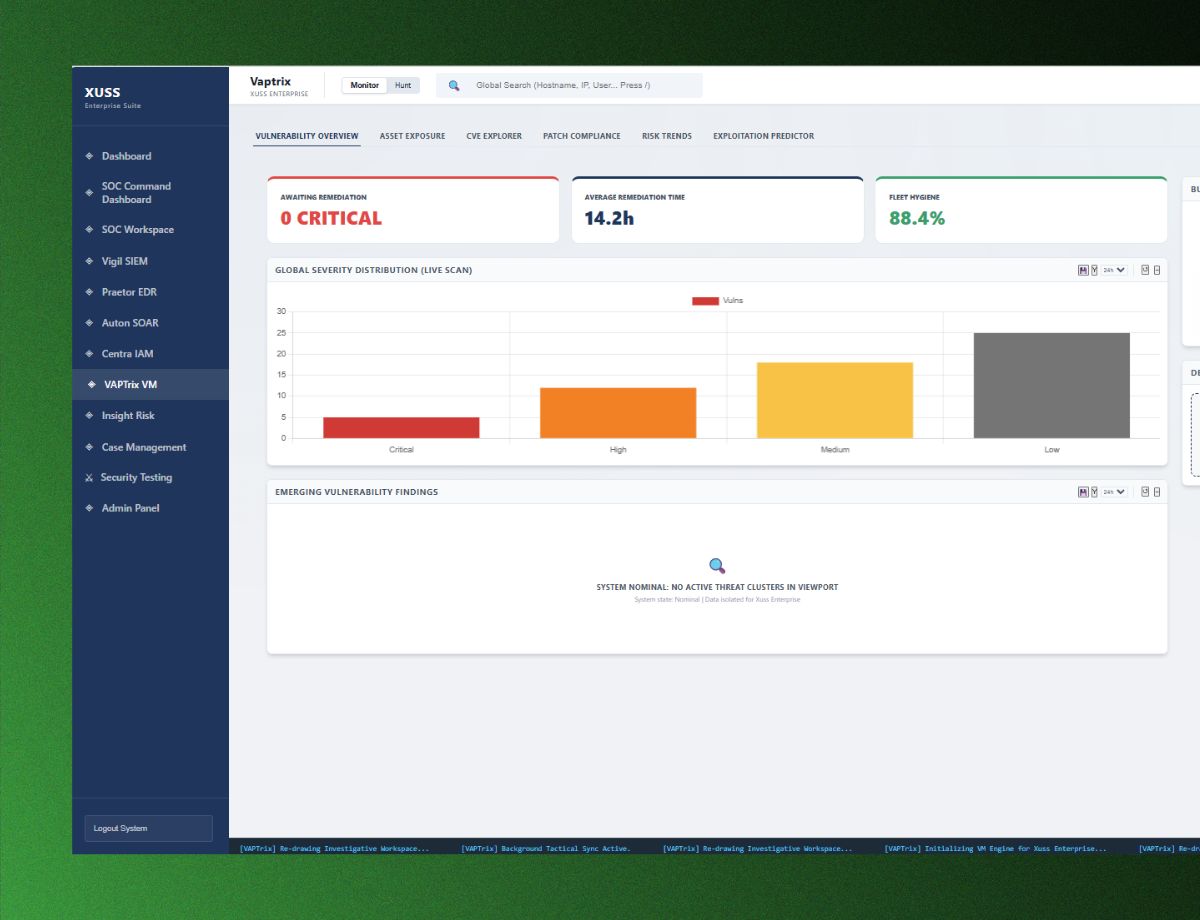This screenshot has width=1200, height=920.
Task: Click the purple chart-mode icon on severity panel
Action: point(1083,270)
